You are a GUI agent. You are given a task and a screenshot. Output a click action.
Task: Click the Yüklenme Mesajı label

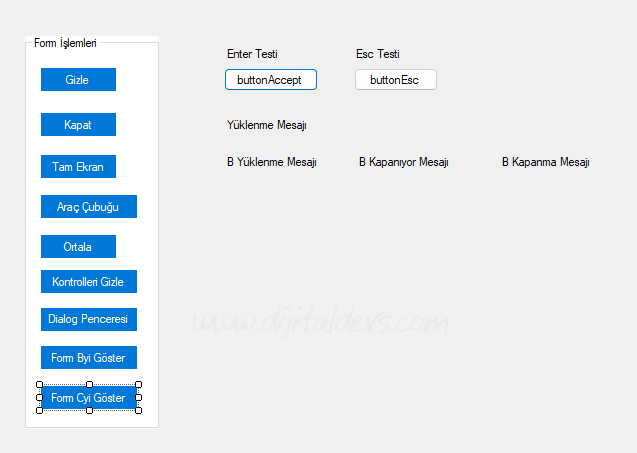266,126
